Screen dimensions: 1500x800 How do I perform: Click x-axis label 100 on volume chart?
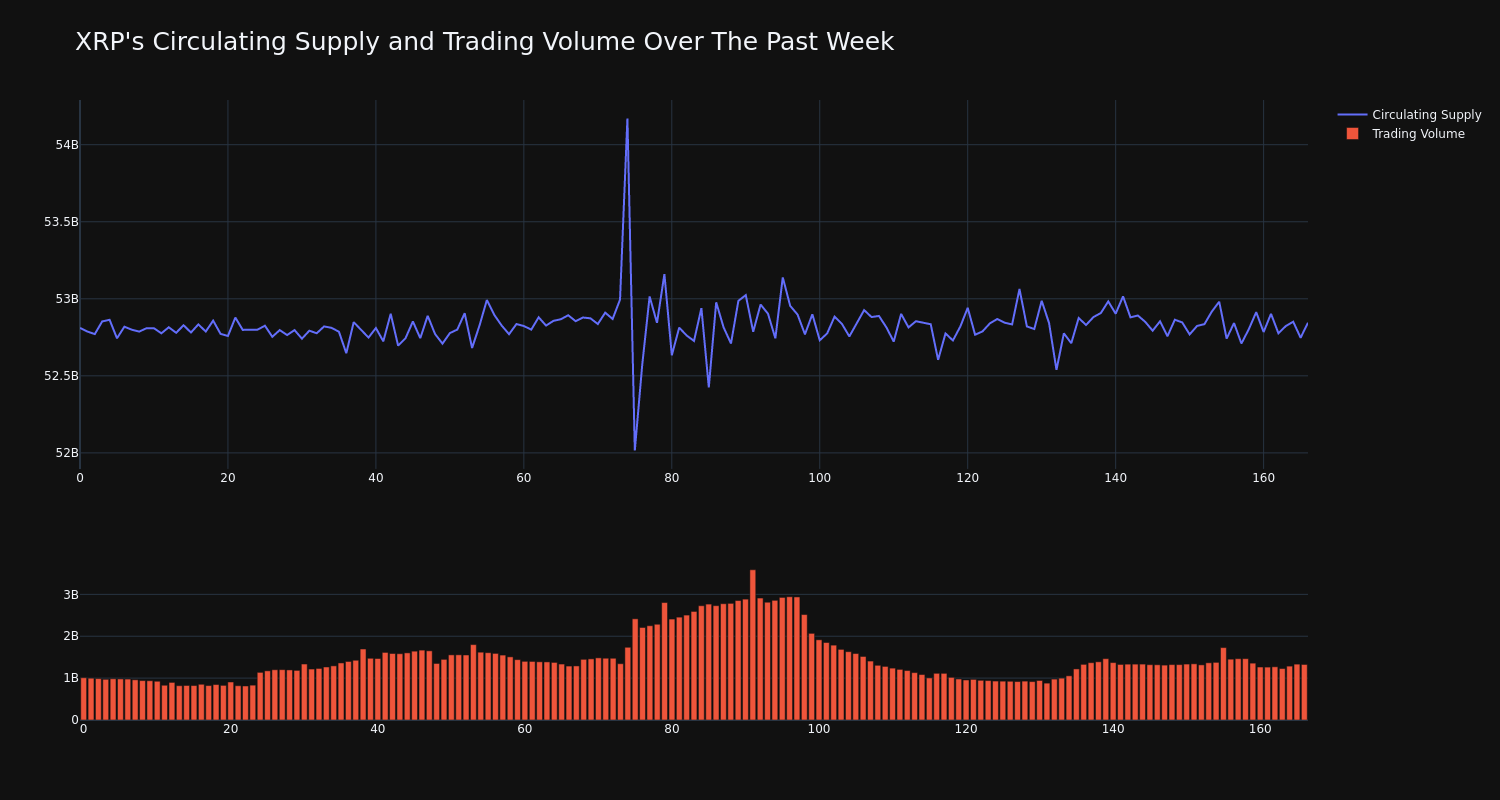(819, 729)
